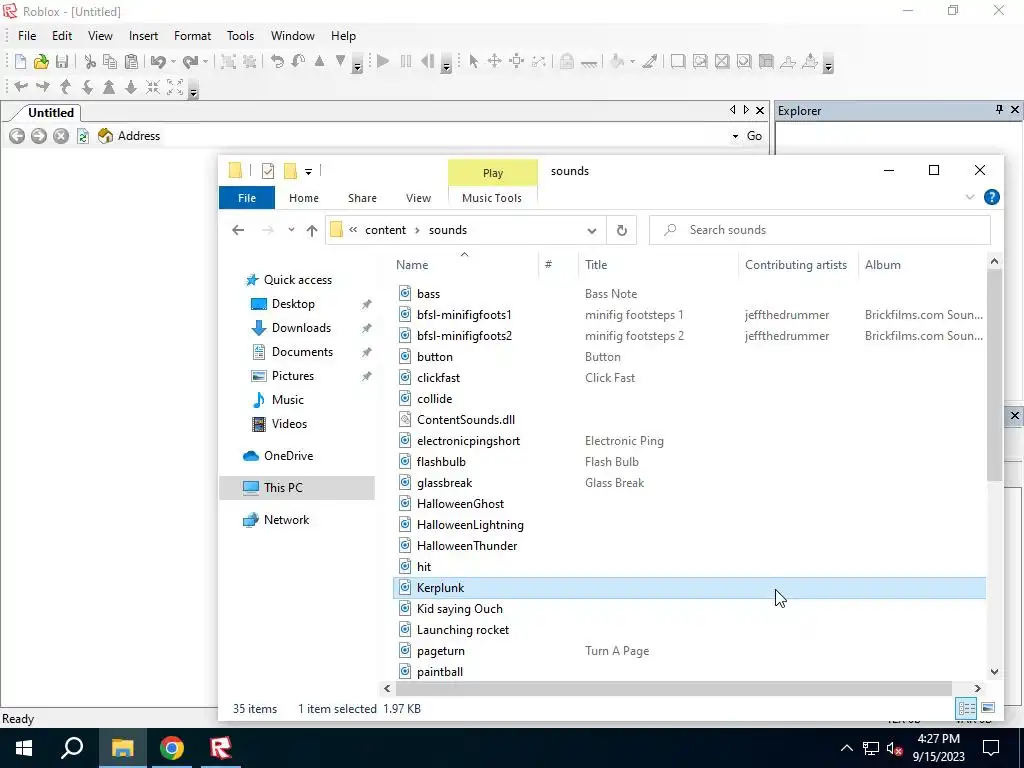The width and height of the screenshot is (1024, 768).
Task: Select the arrow pointer tool in Roblox toolbar
Action: pos(473,61)
